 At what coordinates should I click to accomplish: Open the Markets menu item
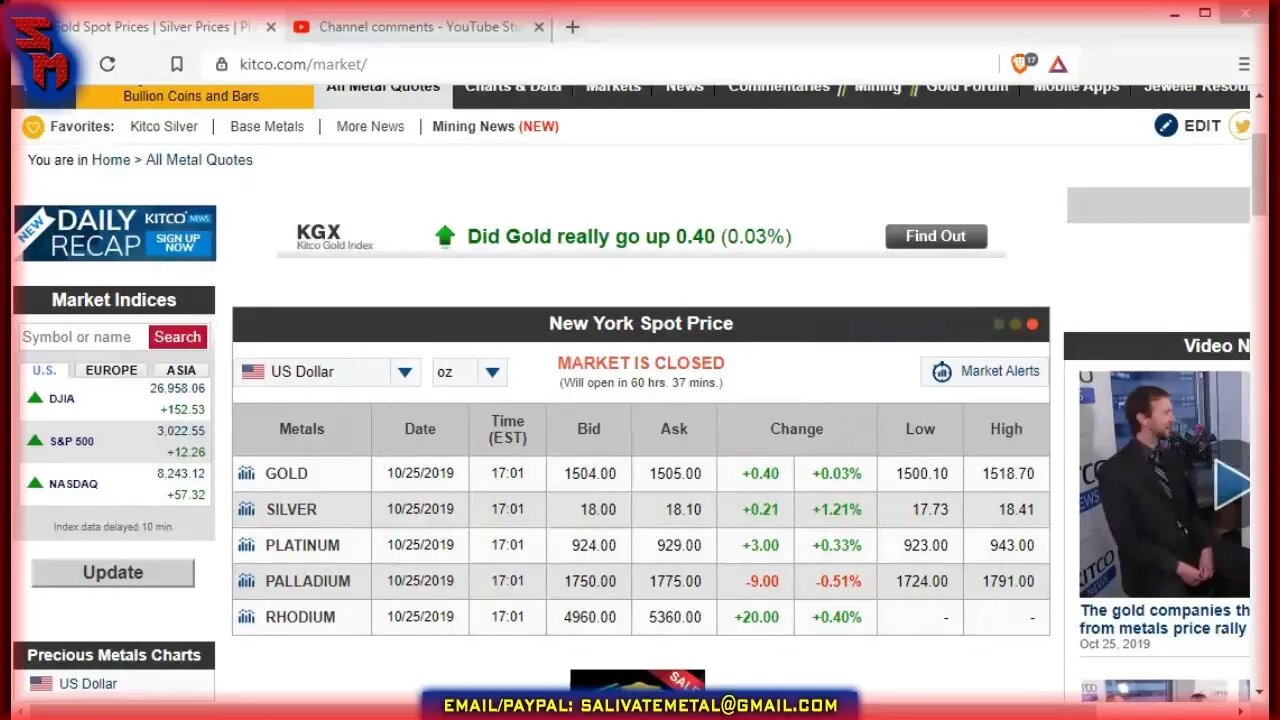pyautogui.click(x=613, y=90)
